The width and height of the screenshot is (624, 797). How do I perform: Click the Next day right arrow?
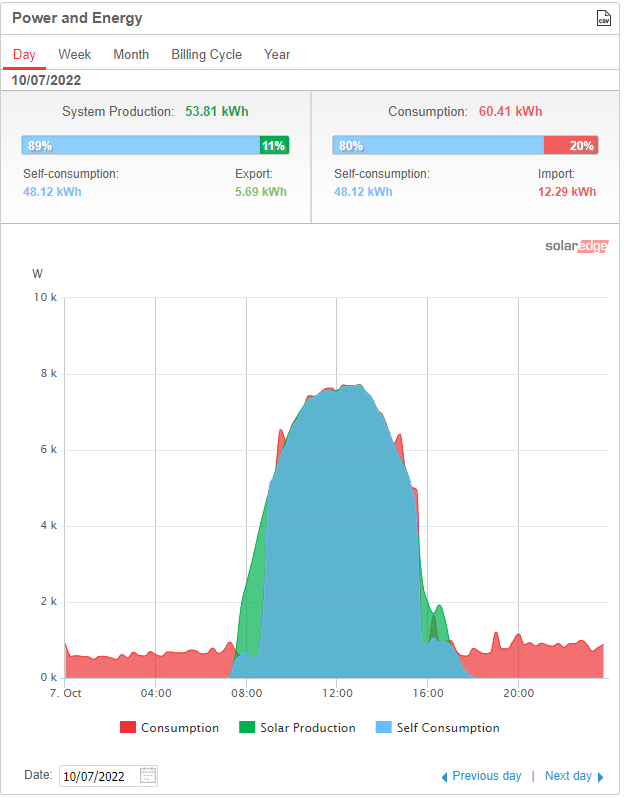(x=601, y=776)
